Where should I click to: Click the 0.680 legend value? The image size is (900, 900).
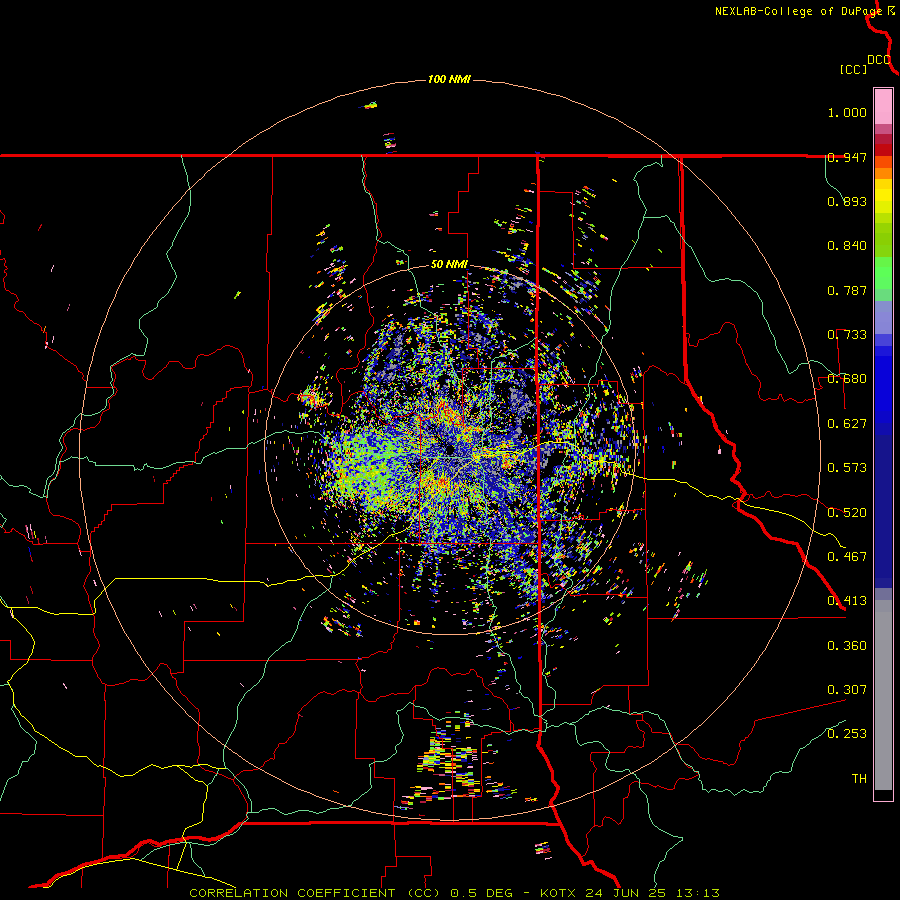point(847,379)
